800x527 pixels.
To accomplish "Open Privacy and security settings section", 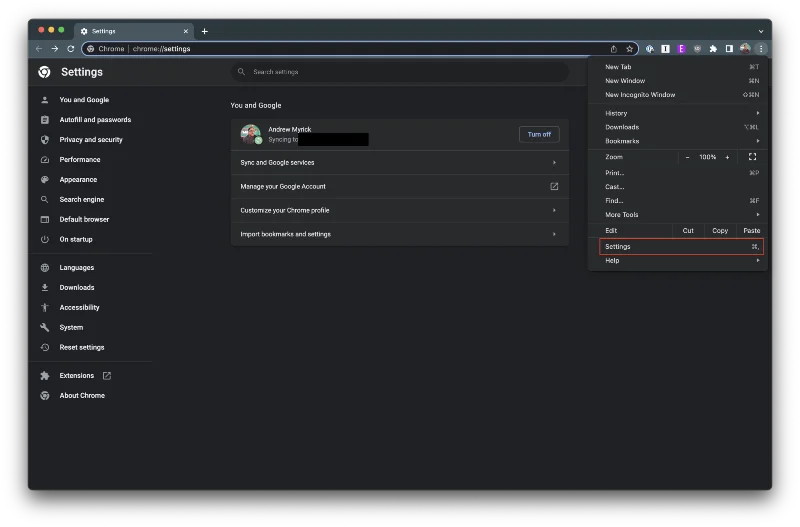I will 91,140.
